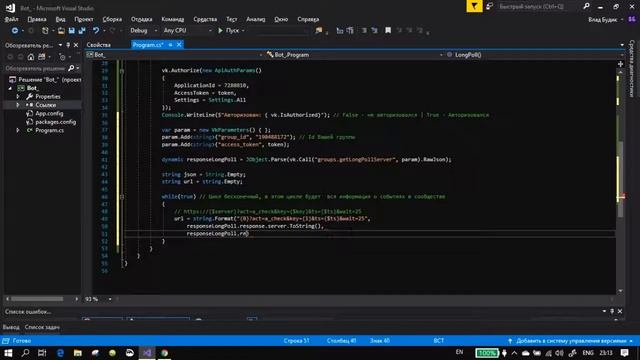Click the Home icon in Solution Explorer
640x360 pixels.
(31, 57)
